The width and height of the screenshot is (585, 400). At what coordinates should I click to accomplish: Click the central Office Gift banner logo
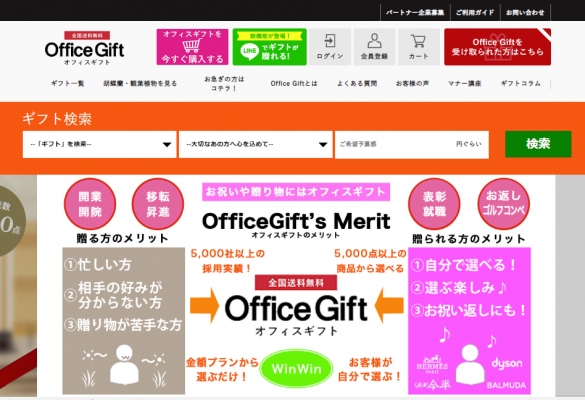click(296, 307)
